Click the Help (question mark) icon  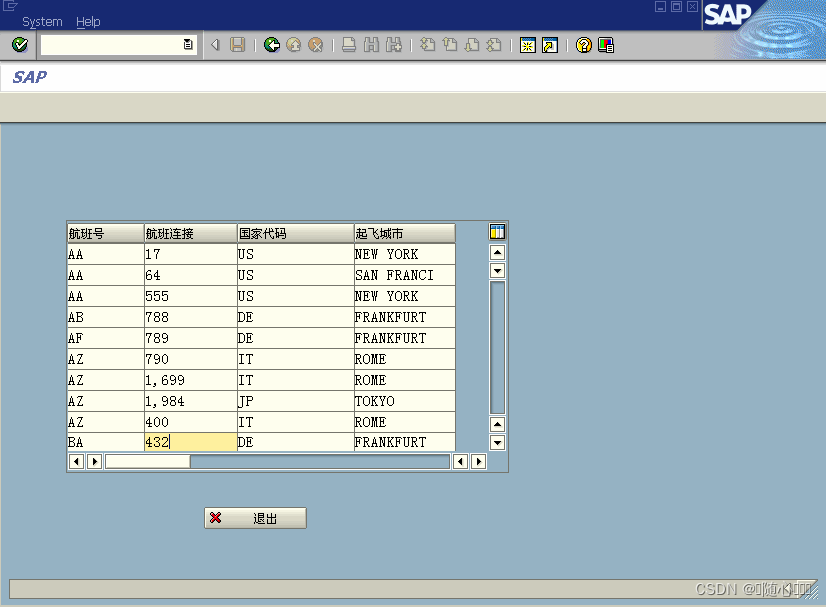[583, 44]
